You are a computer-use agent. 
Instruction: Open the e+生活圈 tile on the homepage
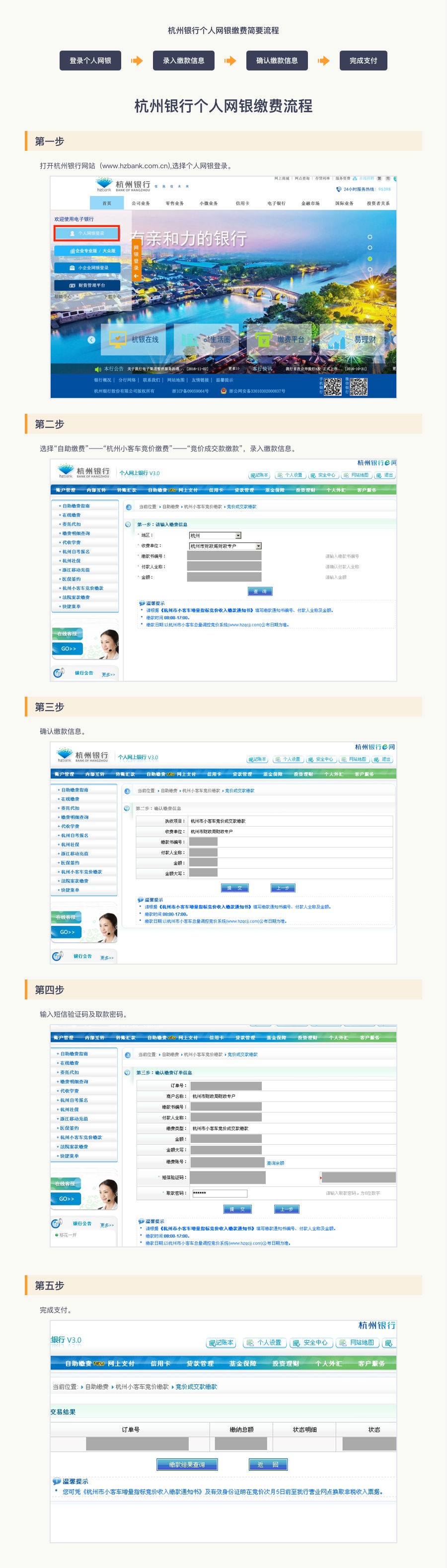pyautogui.click(x=208, y=339)
